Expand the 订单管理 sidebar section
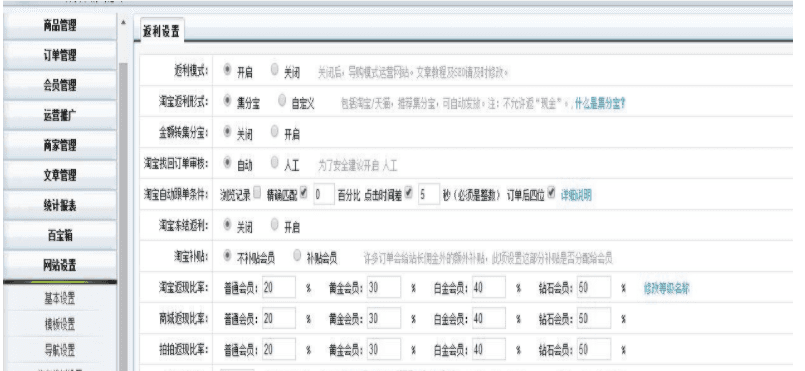 tap(60, 55)
